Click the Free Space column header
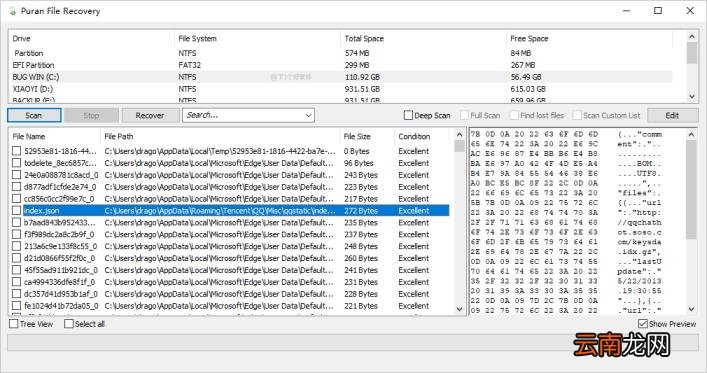This screenshot has width=707, height=373. (589, 39)
